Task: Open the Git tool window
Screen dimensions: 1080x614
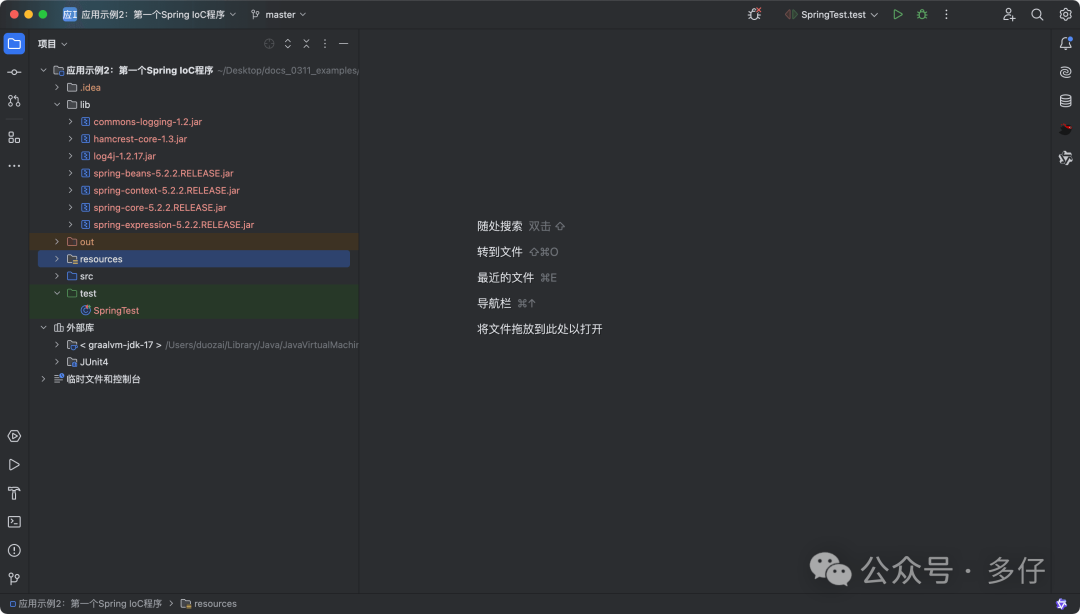Action: click(x=14, y=578)
